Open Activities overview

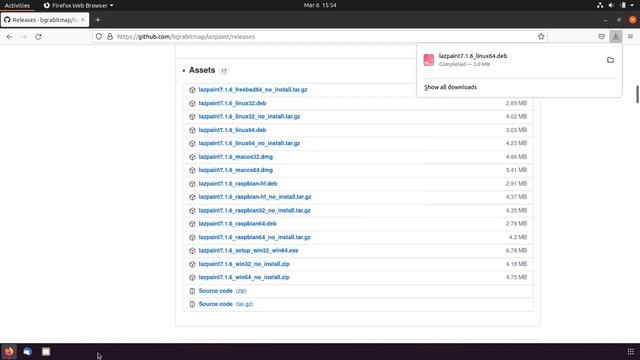[17, 5]
